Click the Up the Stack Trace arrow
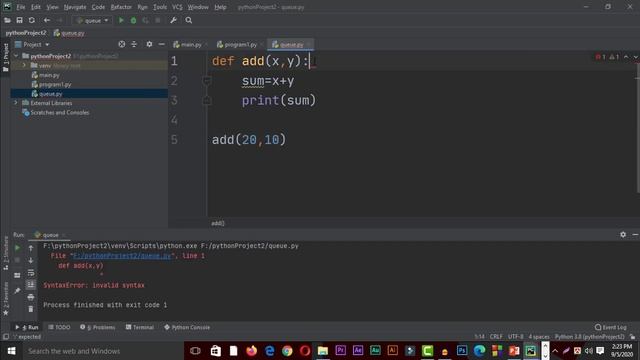The width and height of the screenshot is (640, 360). click(x=31, y=248)
